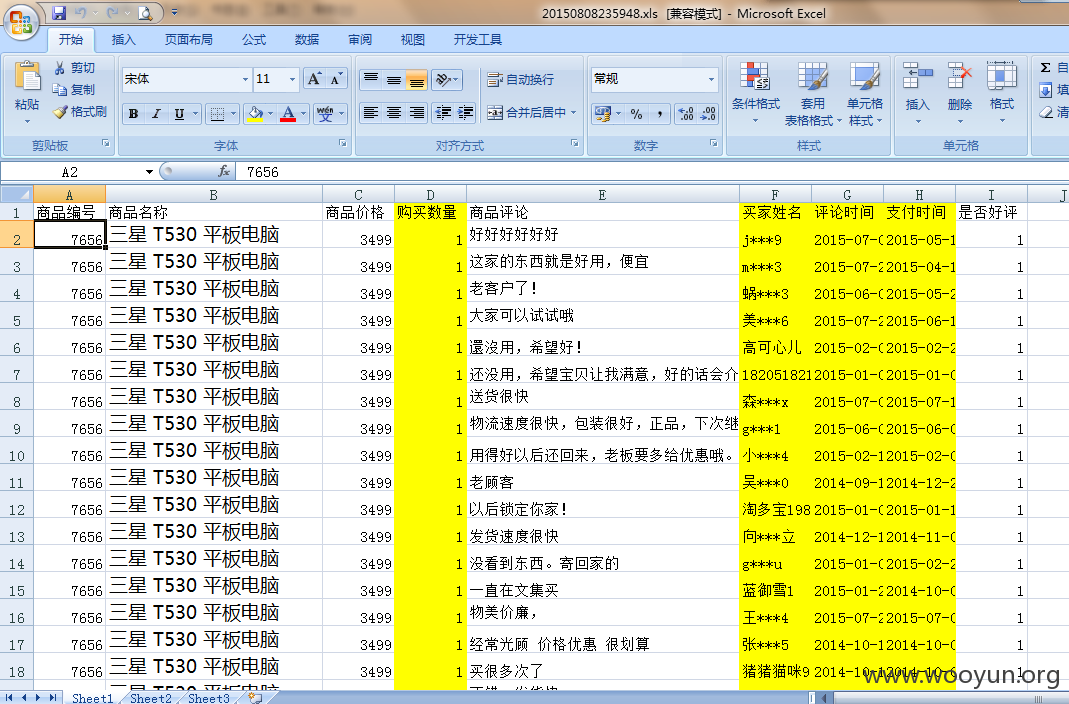1069x704 pixels.
Task: Merge and center cells (合并后居中)
Action: [526, 112]
